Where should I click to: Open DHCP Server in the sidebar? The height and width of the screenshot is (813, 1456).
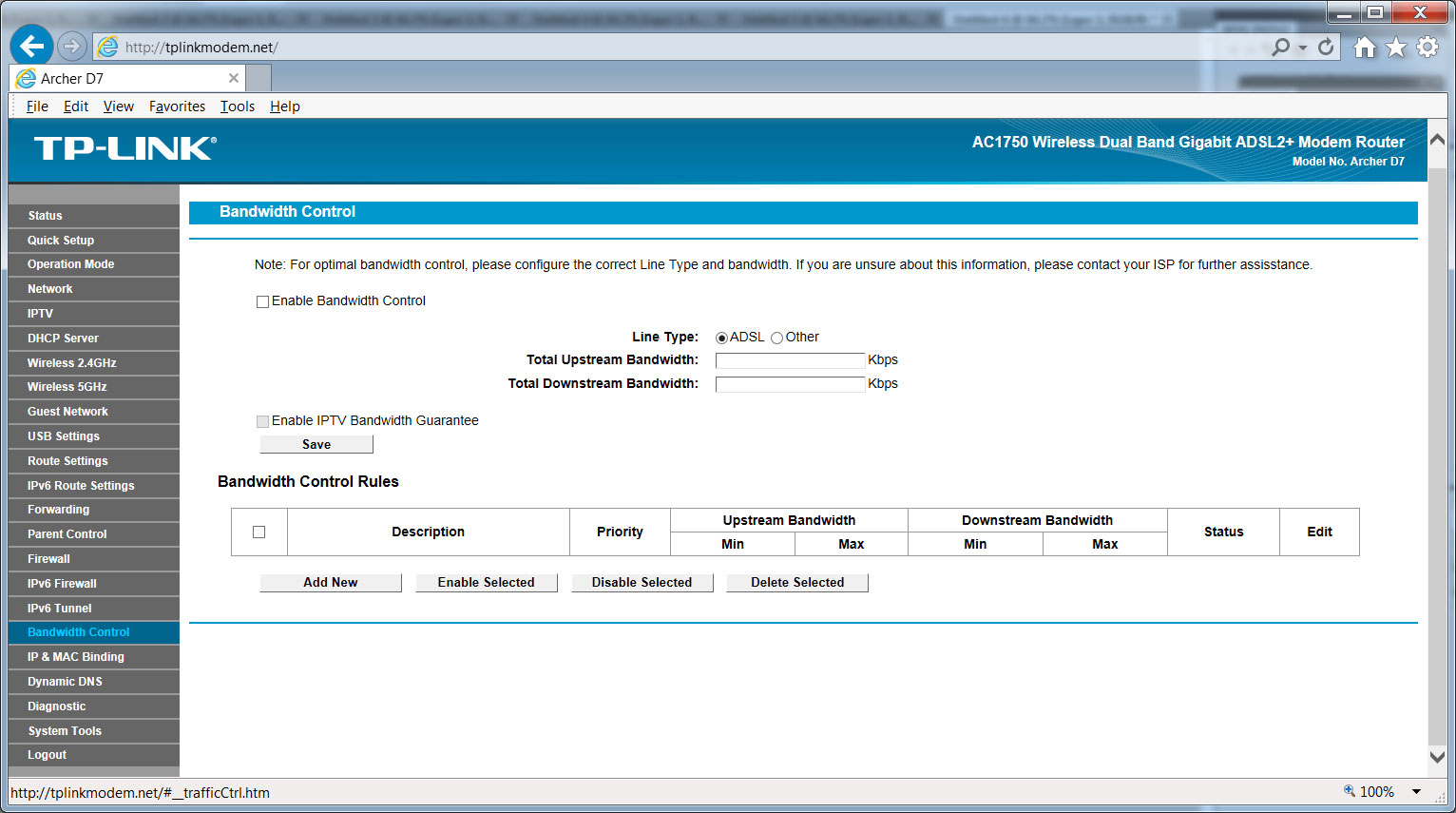[x=93, y=339]
